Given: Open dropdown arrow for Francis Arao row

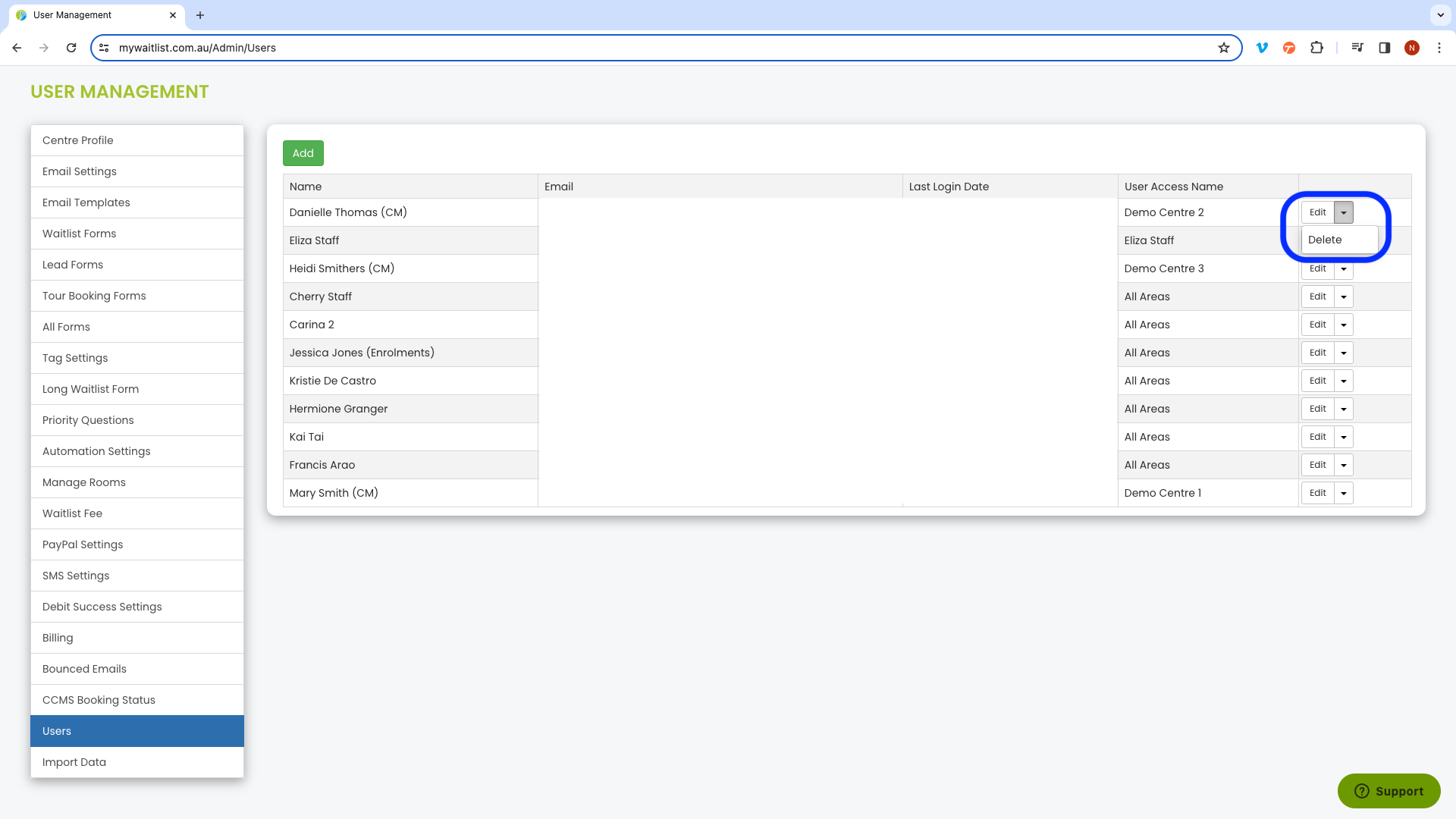Looking at the screenshot, I should (1344, 465).
